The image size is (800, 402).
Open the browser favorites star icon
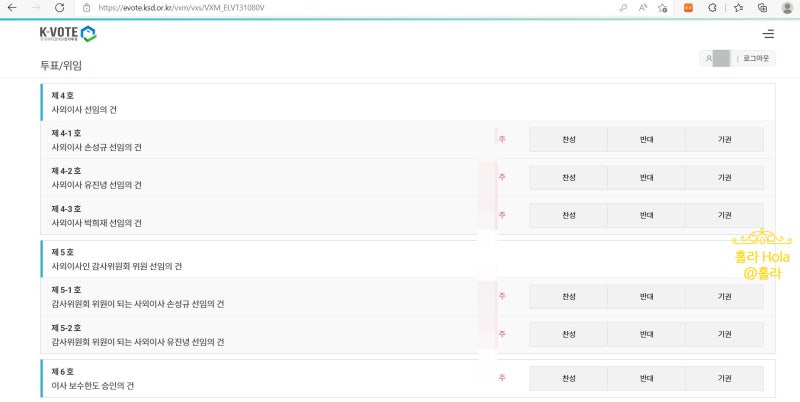[x=738, y=7]
